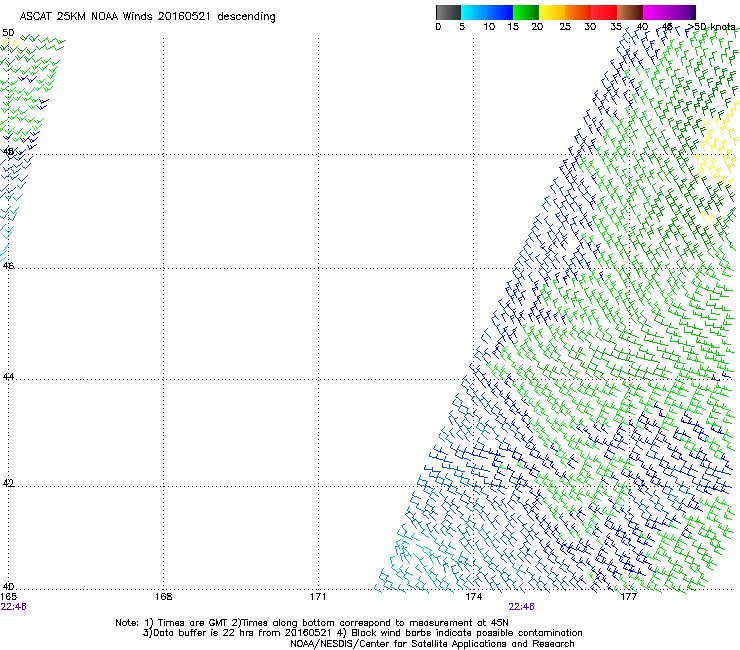Click the '35' label under the color legend
Image resolution: width=740 pixels, height=650 pixels.
click(616, 27)
